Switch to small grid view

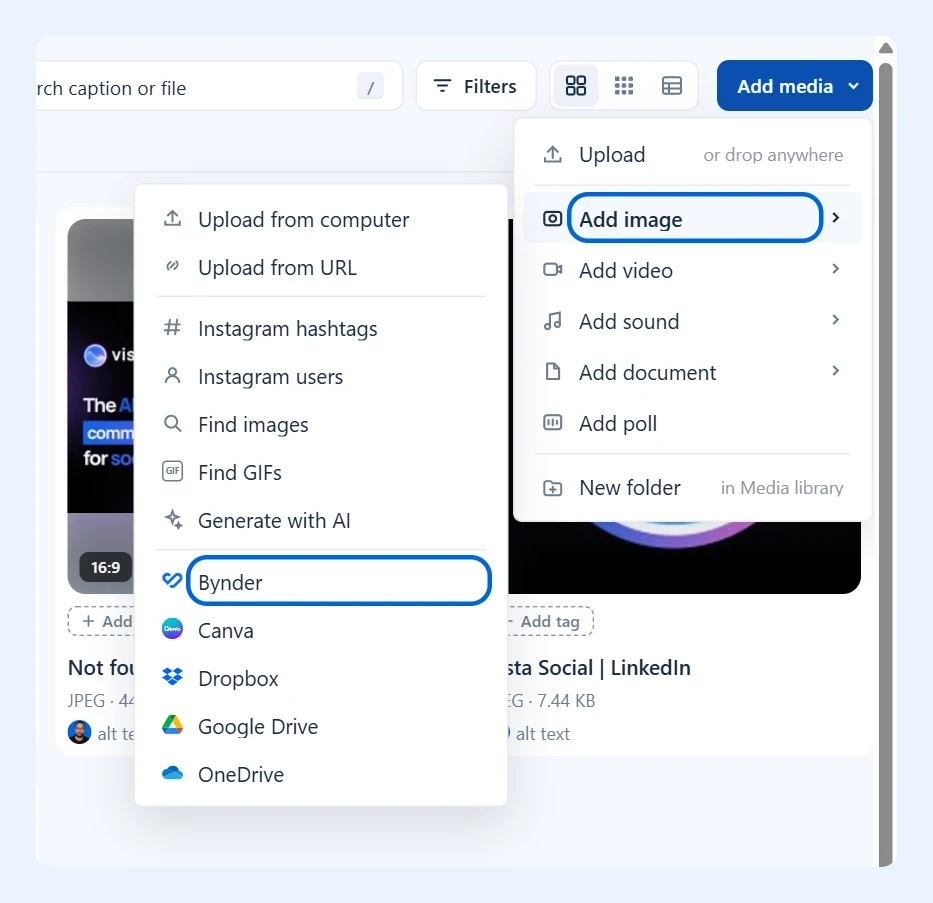(x=624, y=86)
